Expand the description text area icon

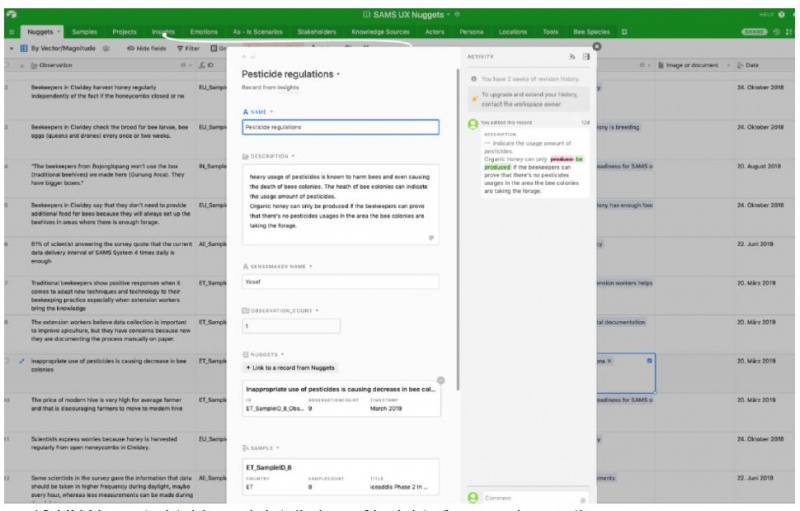coord(431,238)
